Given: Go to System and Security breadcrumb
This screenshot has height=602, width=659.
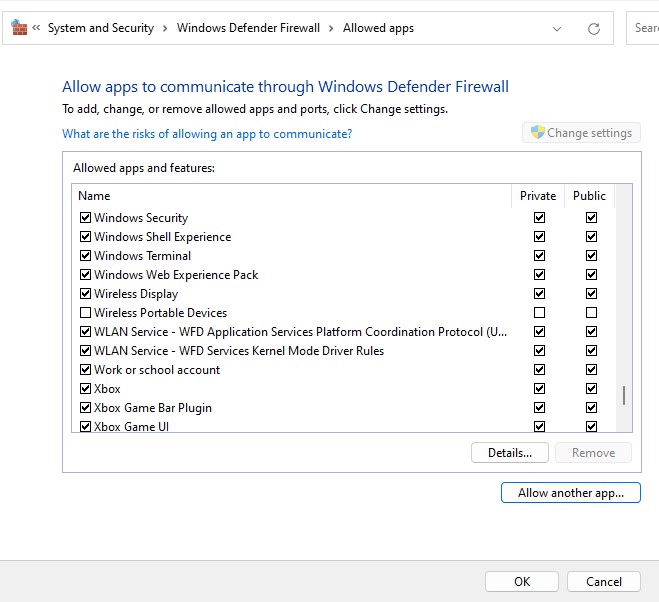Looking at the screenshot, I should pos(101,28).
